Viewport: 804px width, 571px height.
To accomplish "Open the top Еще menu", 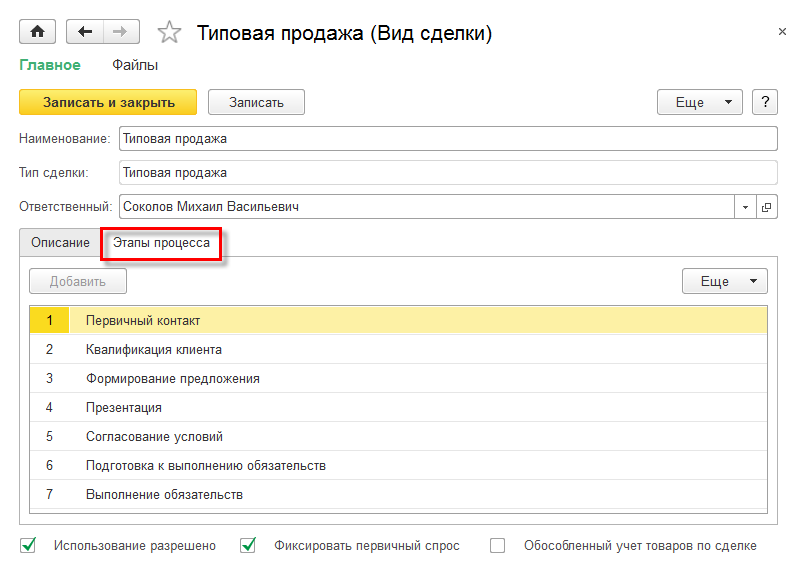I will click(699, 102).
